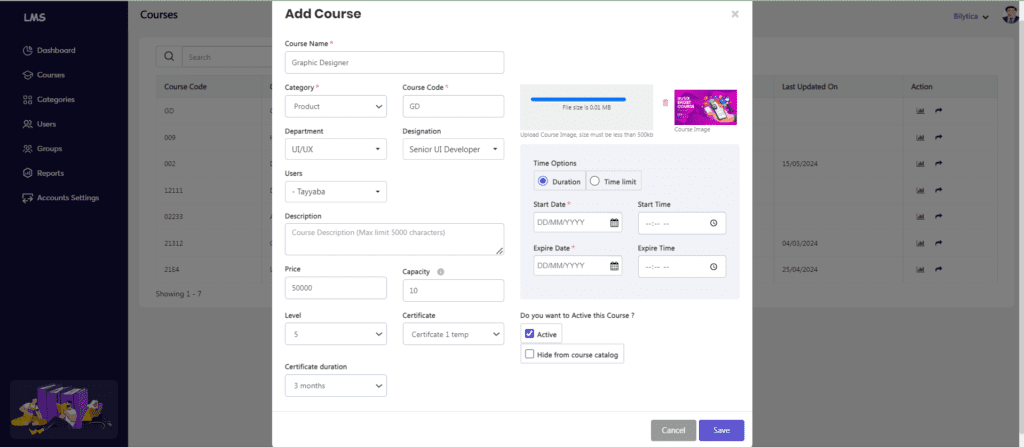
Task: Select the Time limit radio option
Action: (594, 182)
